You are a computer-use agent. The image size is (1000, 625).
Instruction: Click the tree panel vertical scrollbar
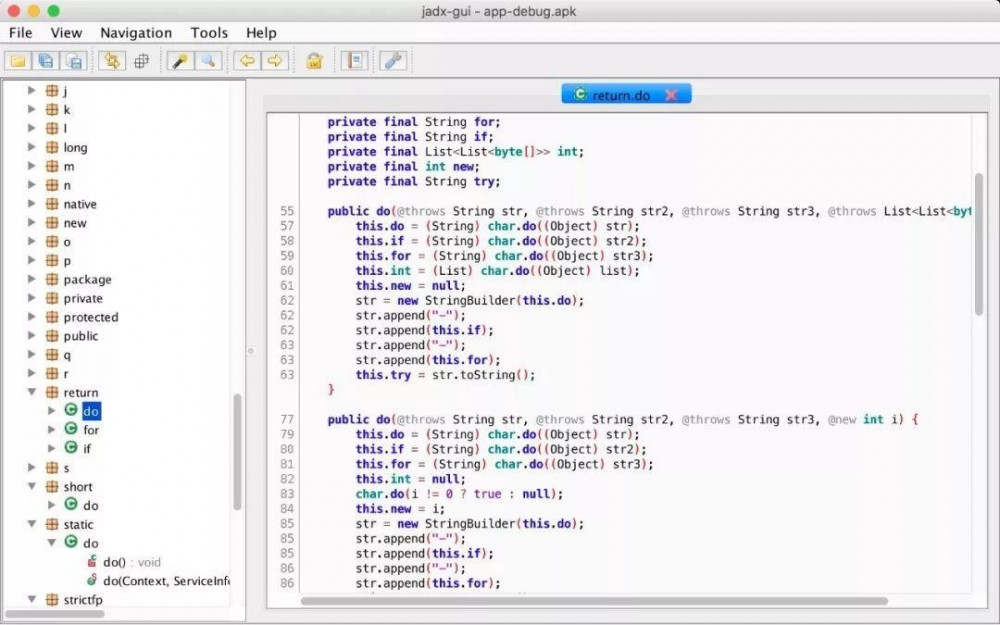click(x=237, y=452)
